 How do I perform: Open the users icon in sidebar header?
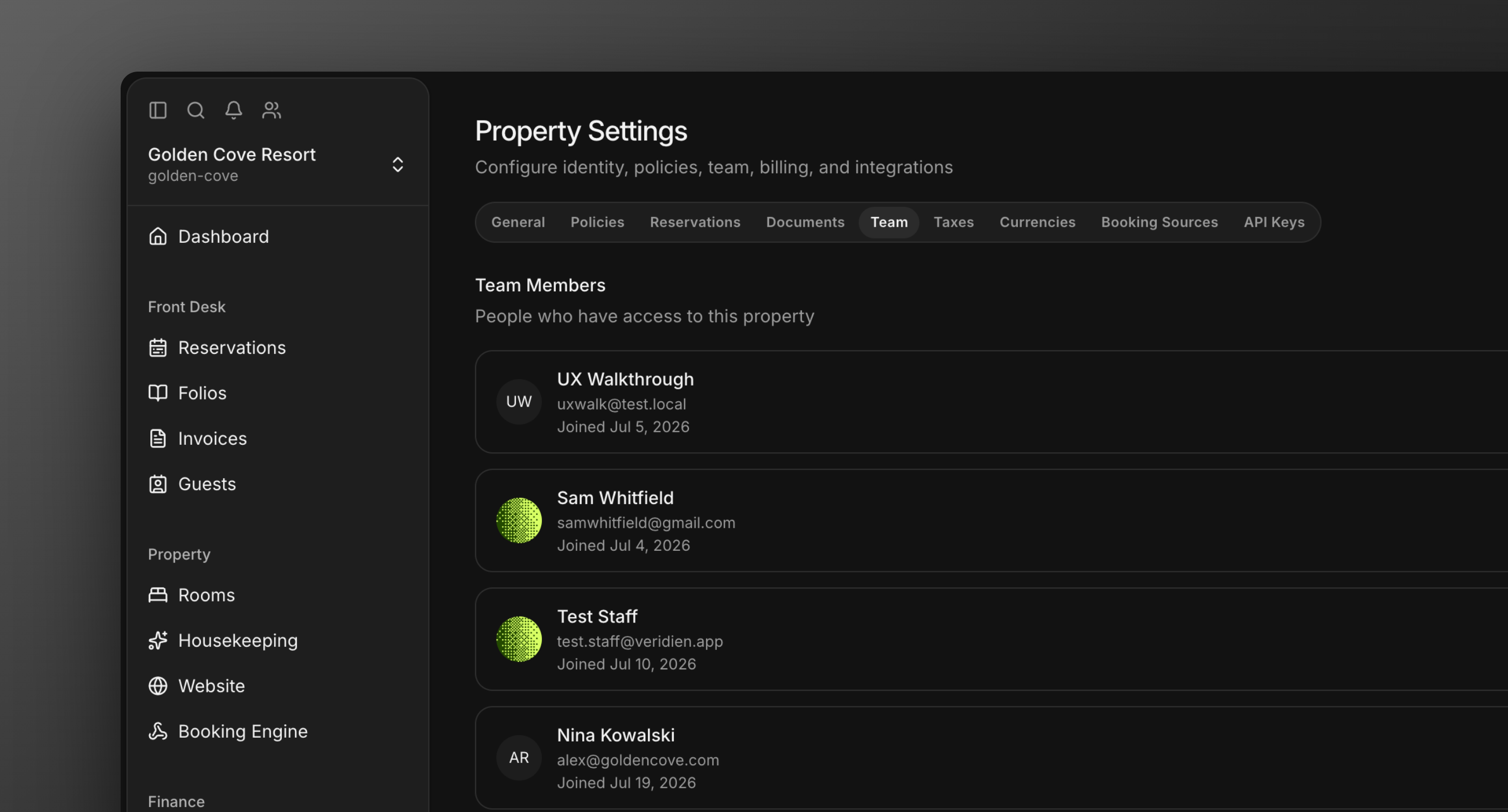click(271, 110)
